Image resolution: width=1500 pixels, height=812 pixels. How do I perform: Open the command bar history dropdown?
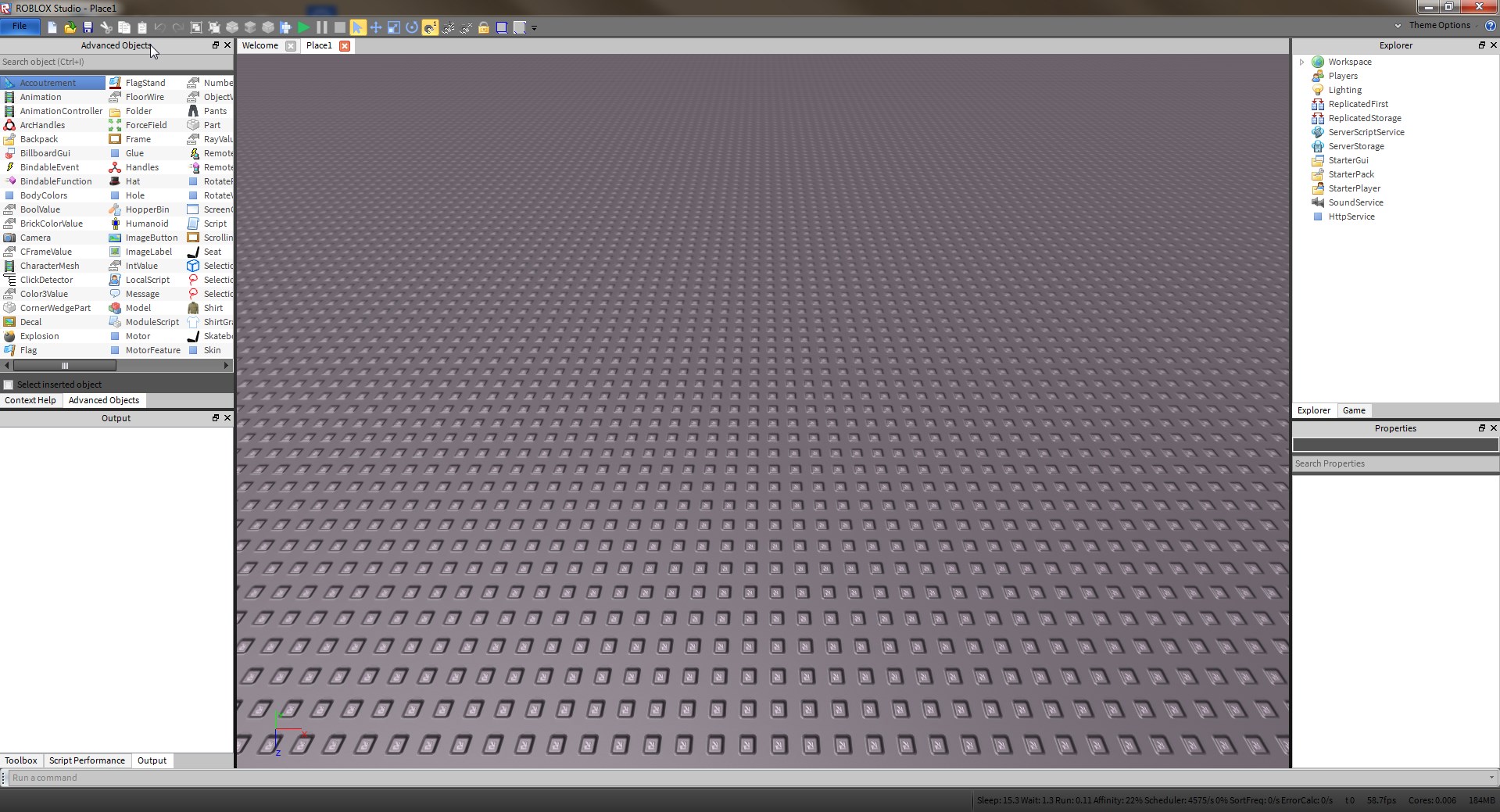click(x=1491, y=778)
